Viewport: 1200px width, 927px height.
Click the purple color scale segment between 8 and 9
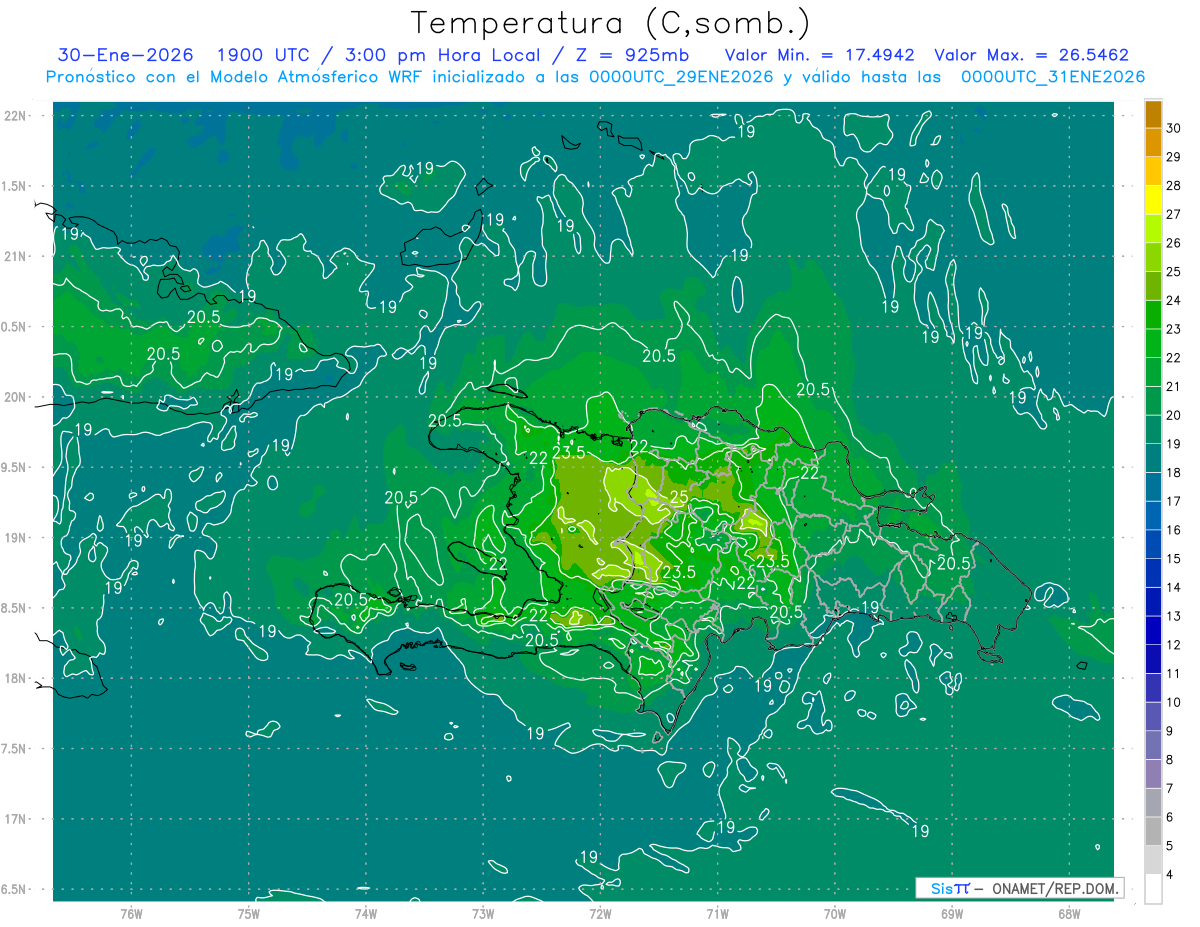click(x=1153, y=745)
